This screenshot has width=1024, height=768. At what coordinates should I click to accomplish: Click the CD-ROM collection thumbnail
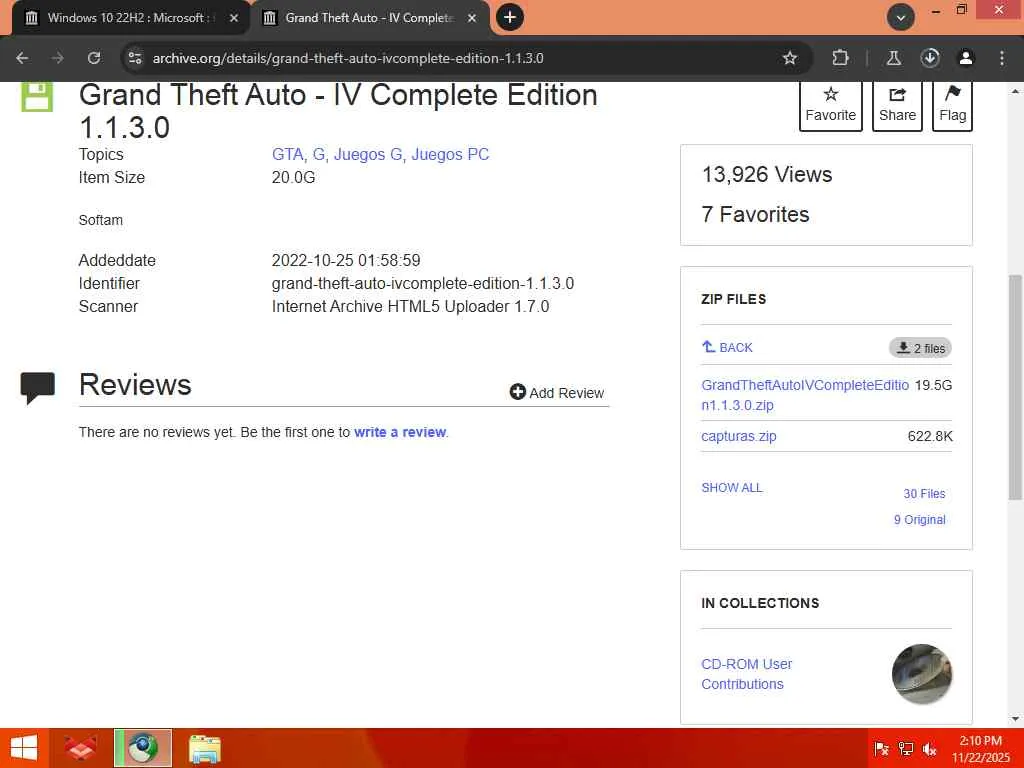(921, 674)
